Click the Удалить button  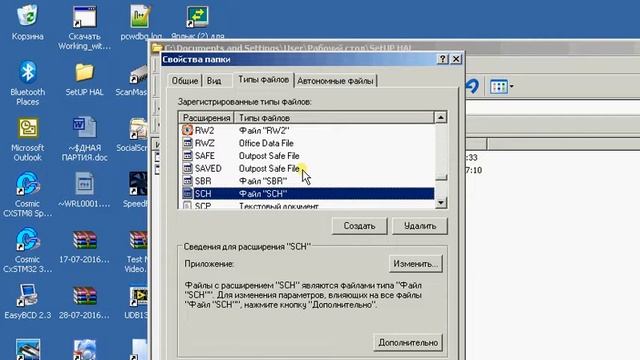(420, 226)
